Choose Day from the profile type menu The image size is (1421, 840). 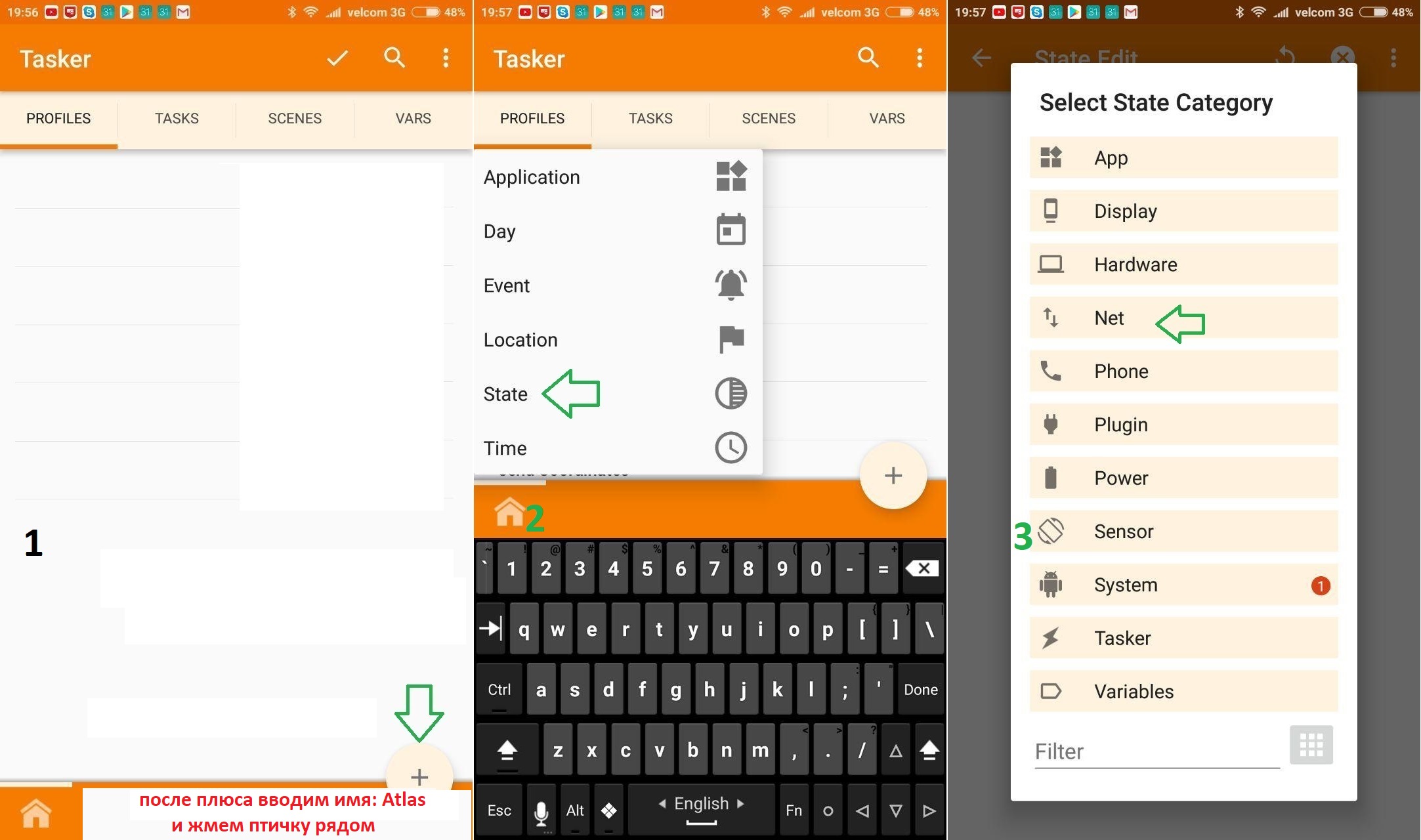[618, 231]
